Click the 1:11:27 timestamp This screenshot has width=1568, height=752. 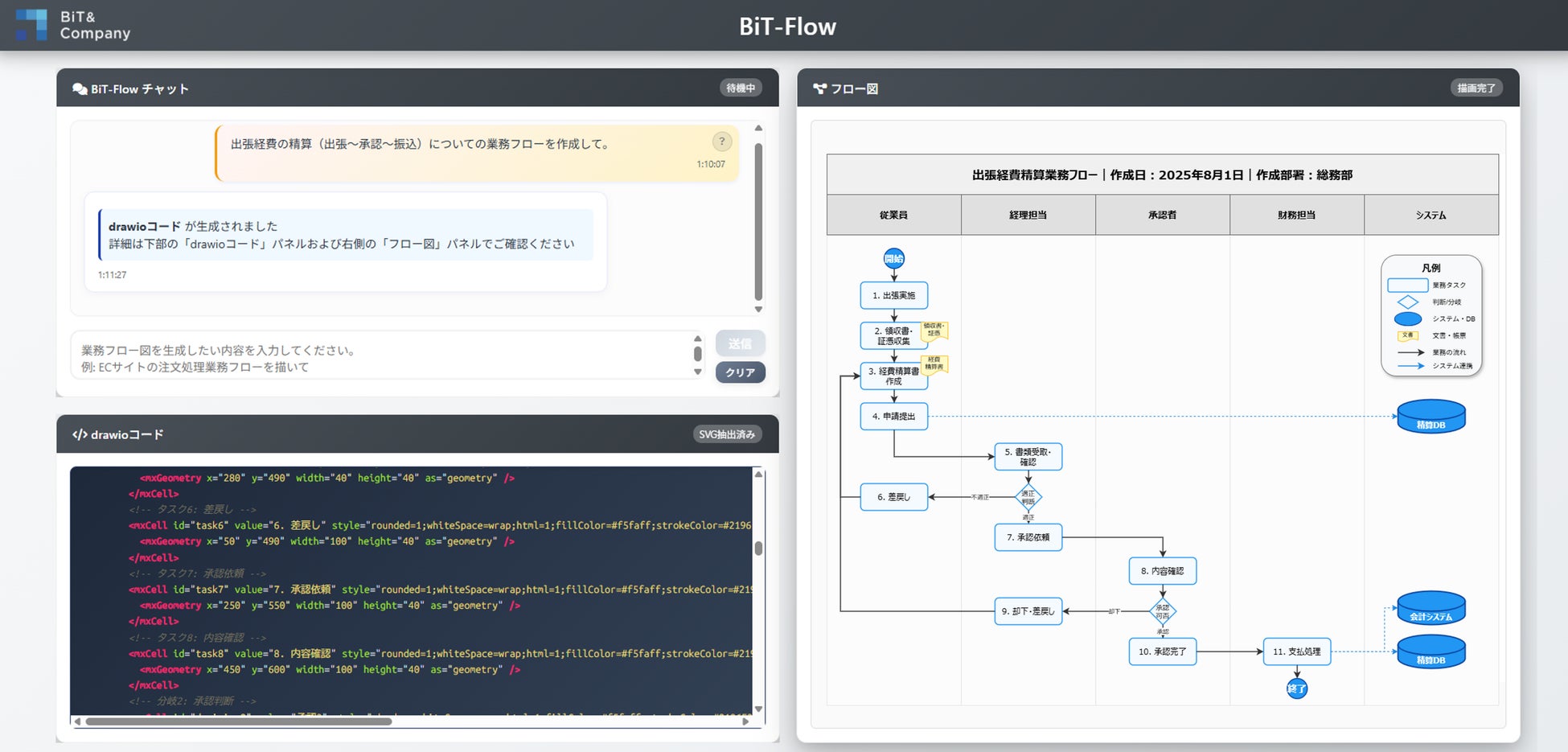click(112, 275)
